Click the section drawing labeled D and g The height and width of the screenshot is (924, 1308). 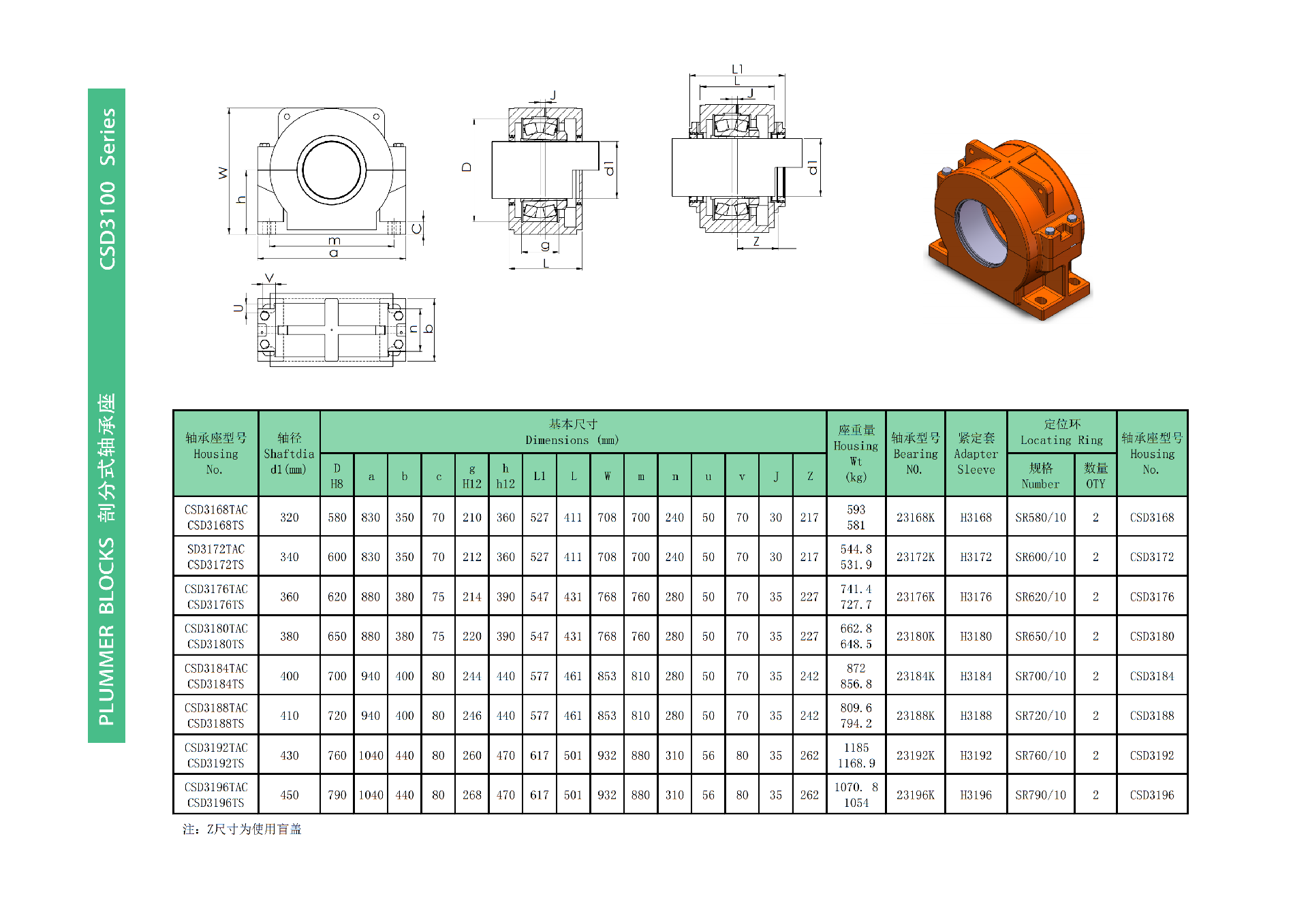click(542, 180)
